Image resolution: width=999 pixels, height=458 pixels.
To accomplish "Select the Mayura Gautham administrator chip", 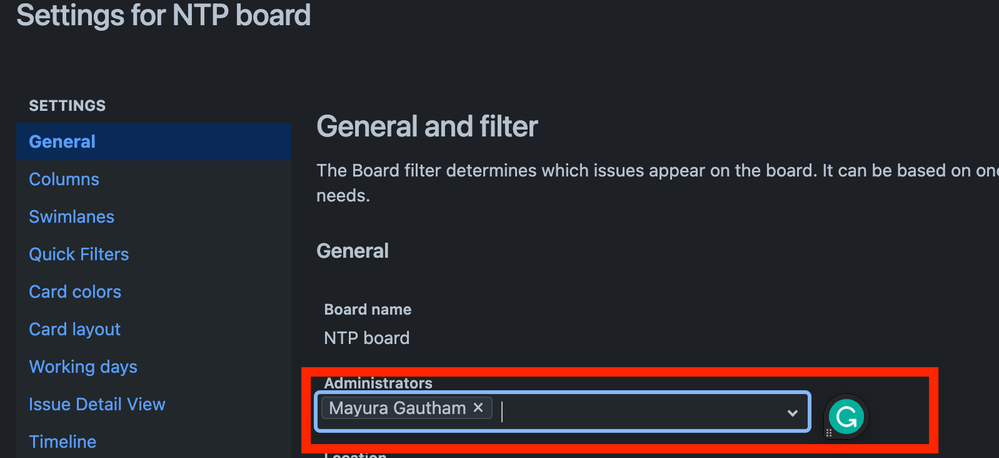I will pyautogui.click(x=397, y=408).
